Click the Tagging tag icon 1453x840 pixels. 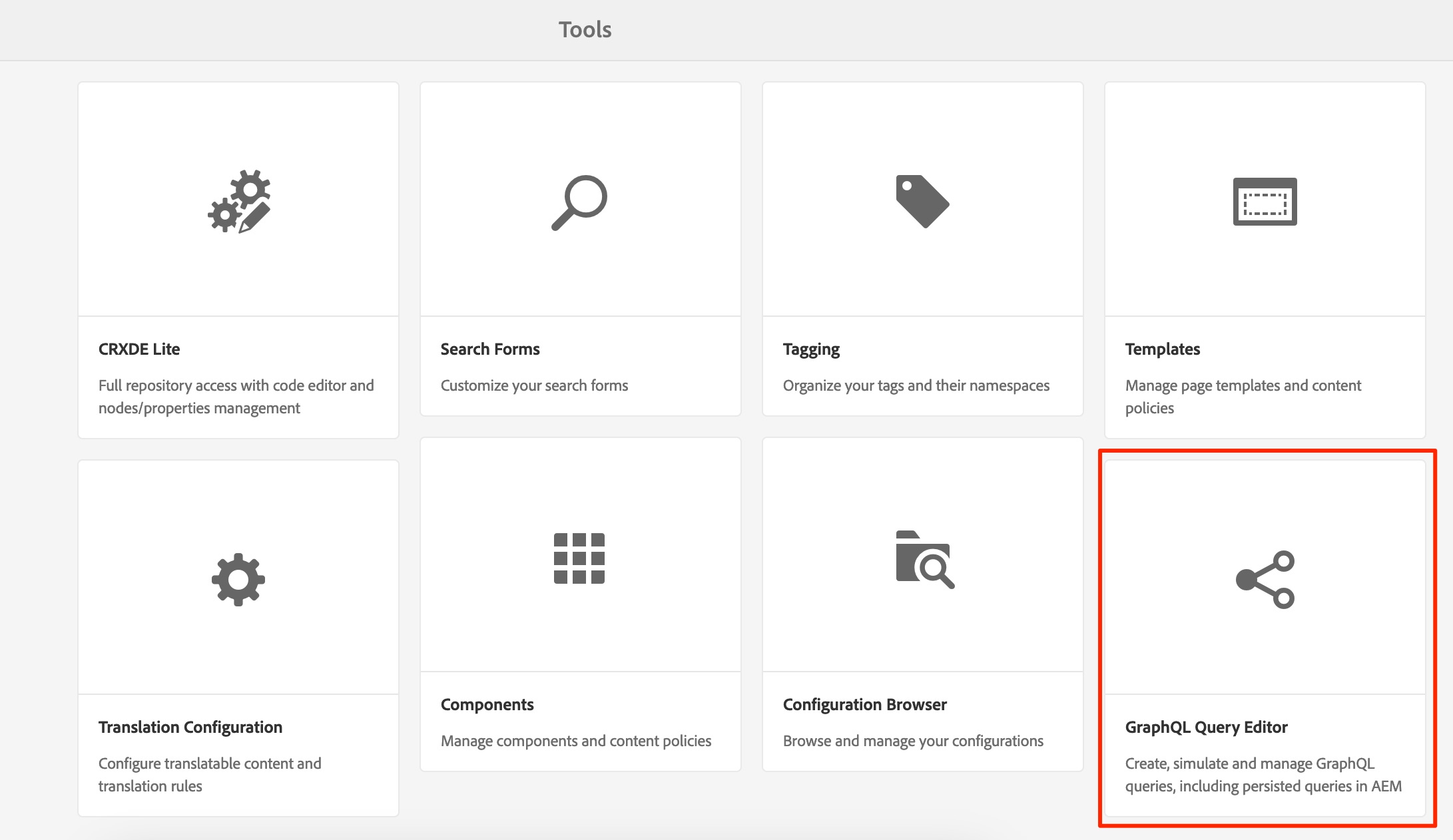point(922,201)
